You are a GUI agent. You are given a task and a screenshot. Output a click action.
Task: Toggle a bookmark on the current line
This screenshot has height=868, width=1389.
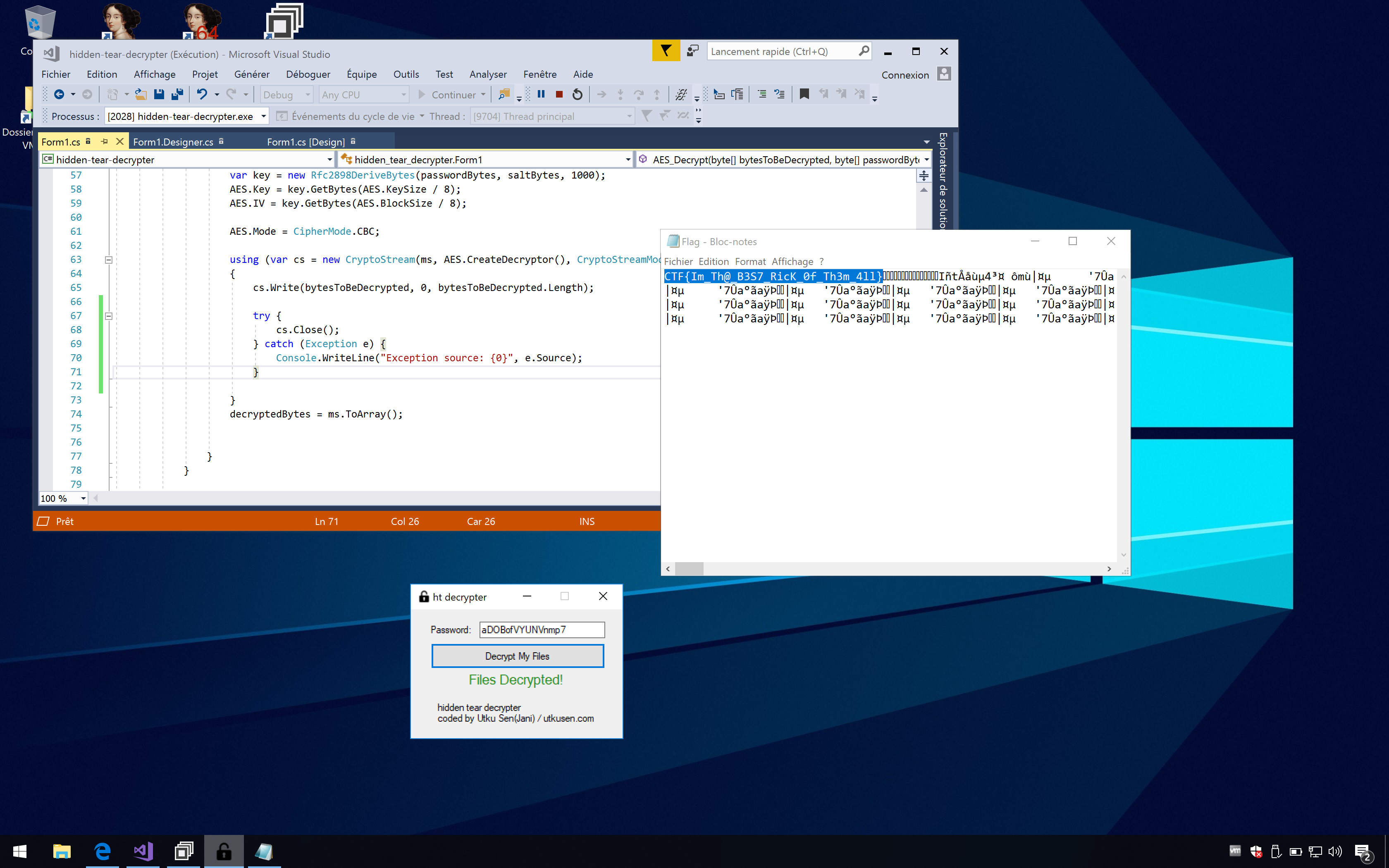pyautogui.click(x=804, y=94)
